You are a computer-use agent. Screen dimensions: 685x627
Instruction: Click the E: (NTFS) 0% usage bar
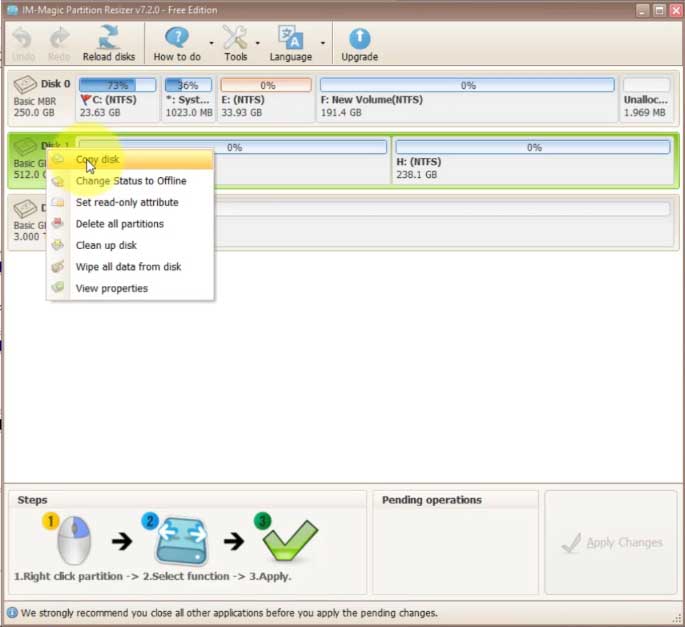click(x=266, y=85)
